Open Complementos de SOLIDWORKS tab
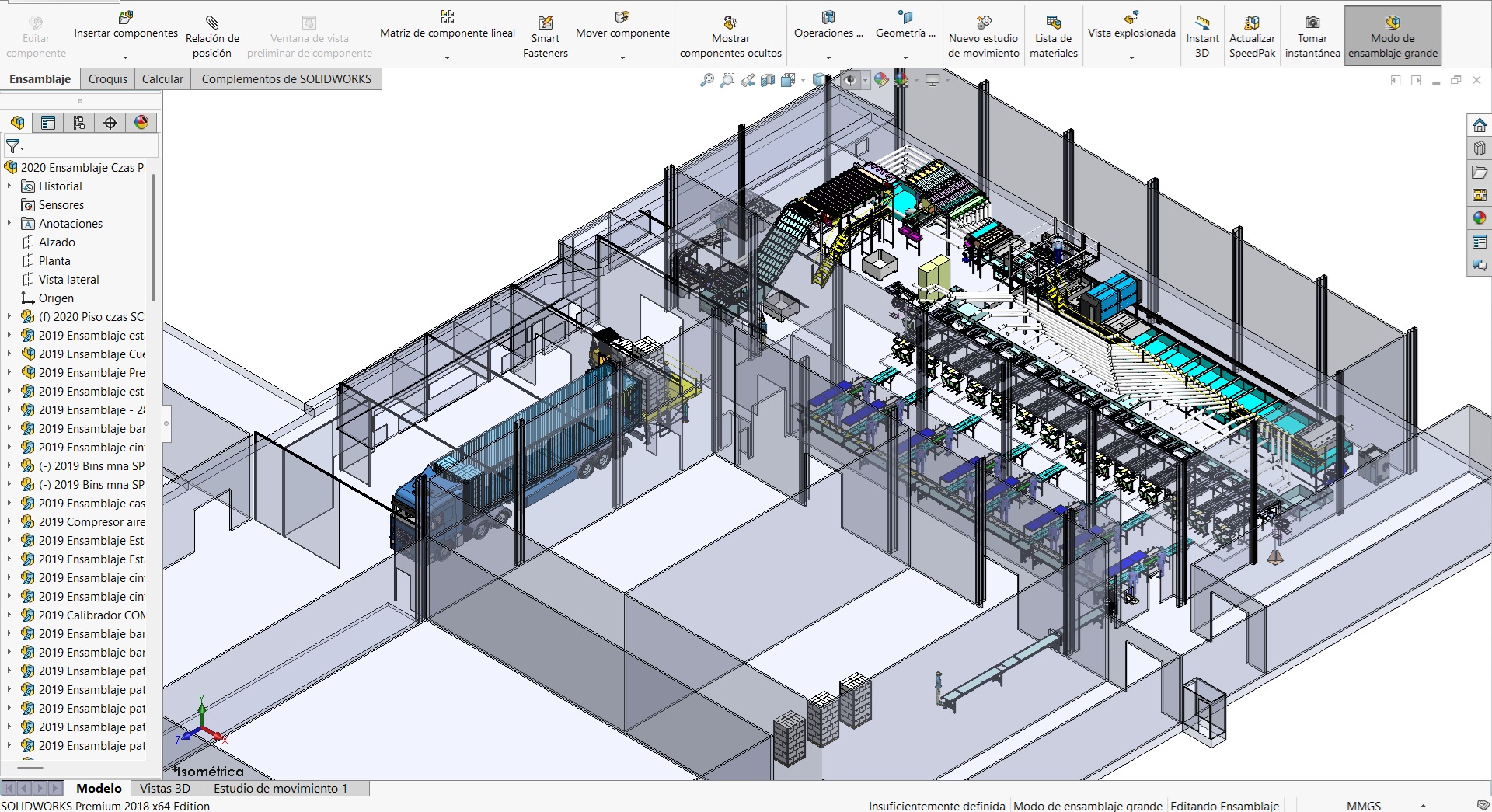This screenshot has height=812, width=1492. tap(286, 79)
